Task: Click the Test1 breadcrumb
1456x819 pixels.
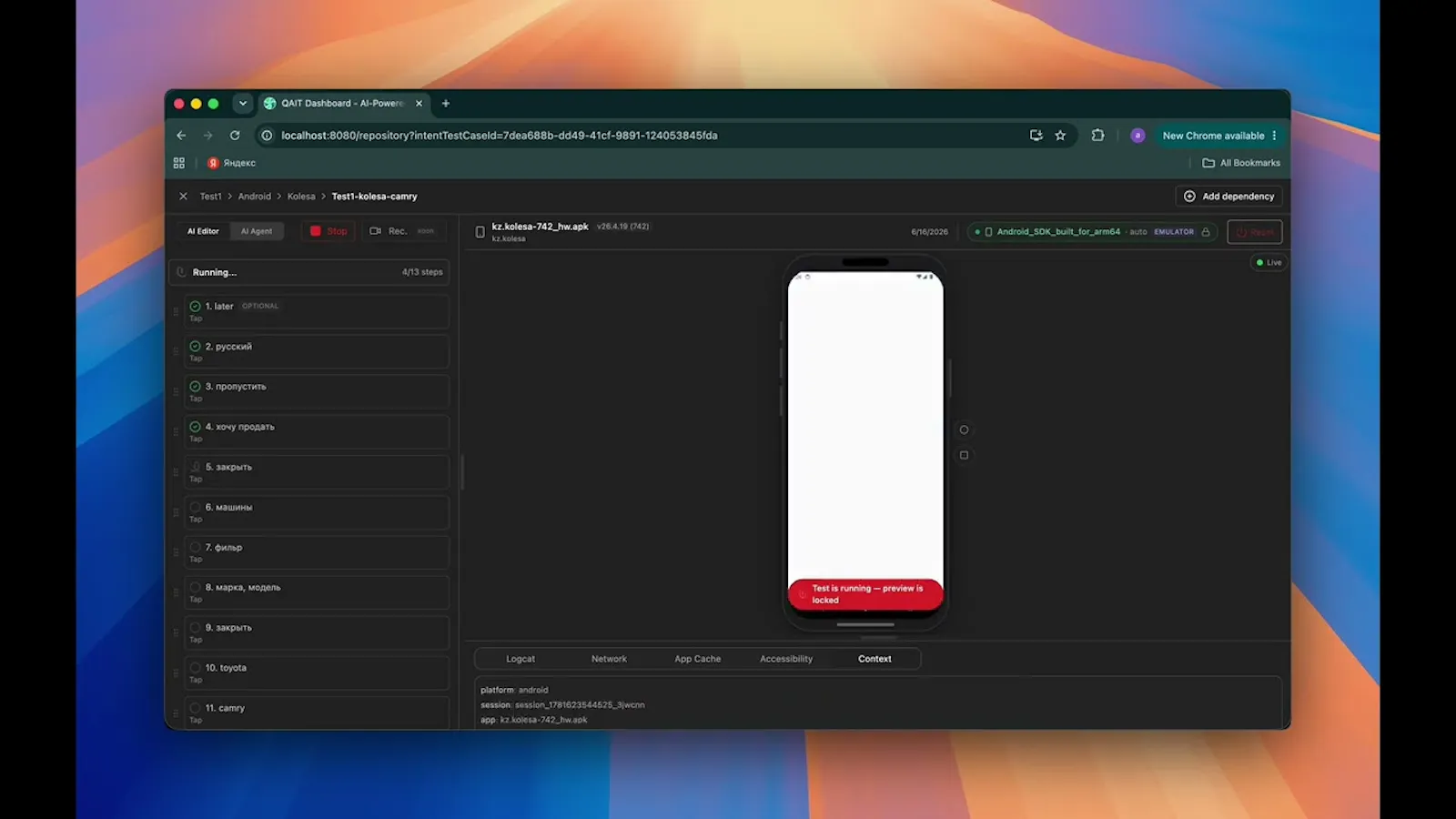Action: click(x=210, y=197)
